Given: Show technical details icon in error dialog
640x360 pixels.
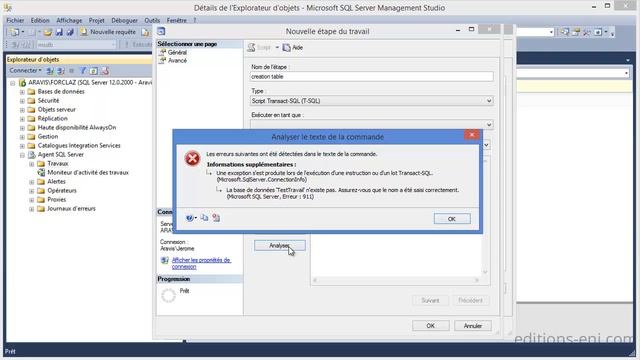Looking at the screenshot, I should tap(216, 218).
